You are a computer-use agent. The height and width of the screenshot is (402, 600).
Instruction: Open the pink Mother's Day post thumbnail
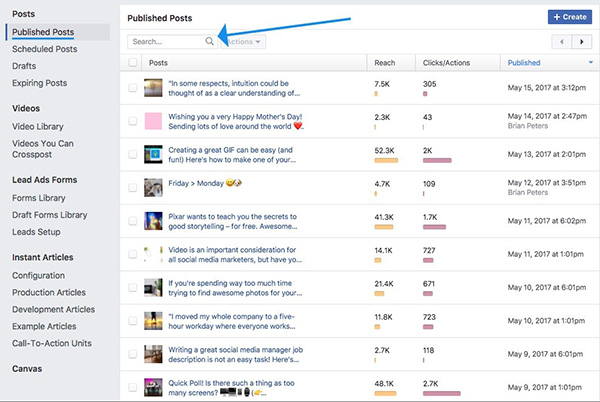point(153,122)
